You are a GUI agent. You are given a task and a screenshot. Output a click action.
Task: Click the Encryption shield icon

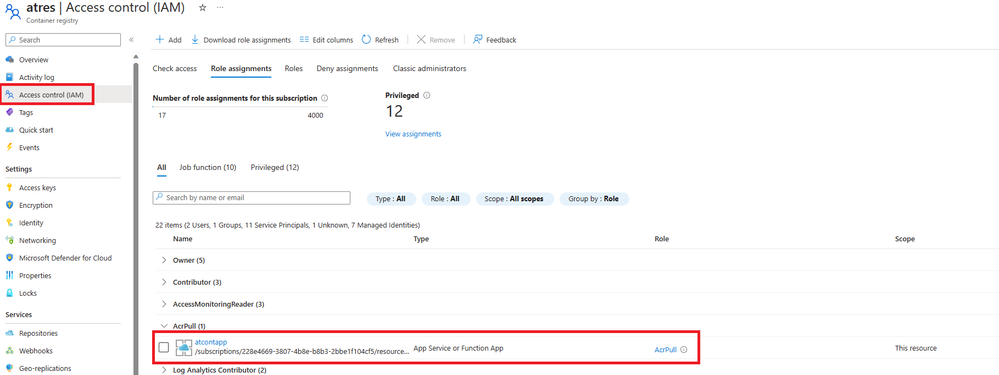(10, 206)
